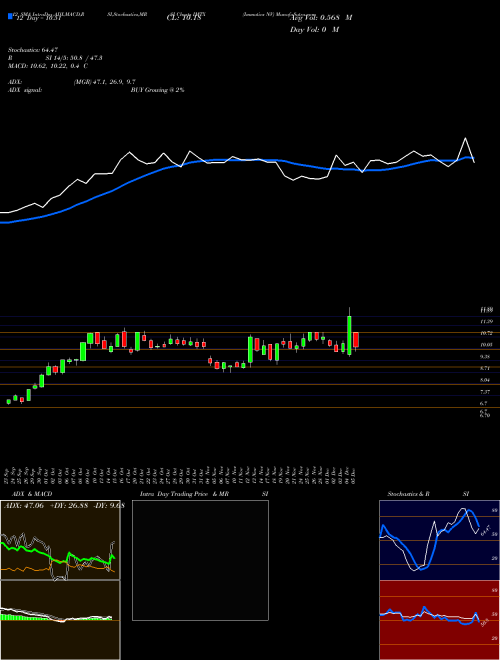Click the Intra Day Trading Price & MRSI title
This screenshot has width=500, height=660.
pos(204,494)
